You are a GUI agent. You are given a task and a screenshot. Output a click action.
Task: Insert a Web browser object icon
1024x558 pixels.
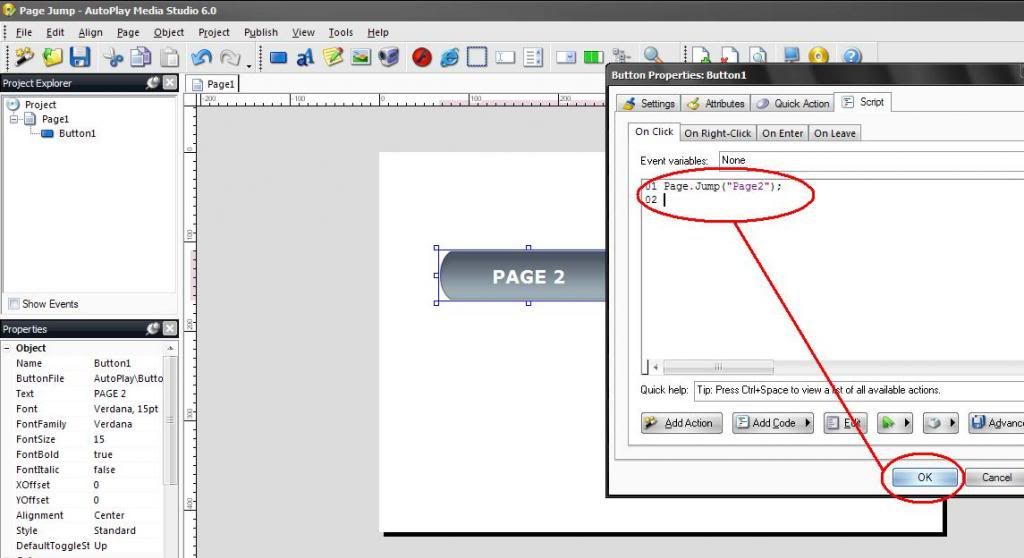450,57
